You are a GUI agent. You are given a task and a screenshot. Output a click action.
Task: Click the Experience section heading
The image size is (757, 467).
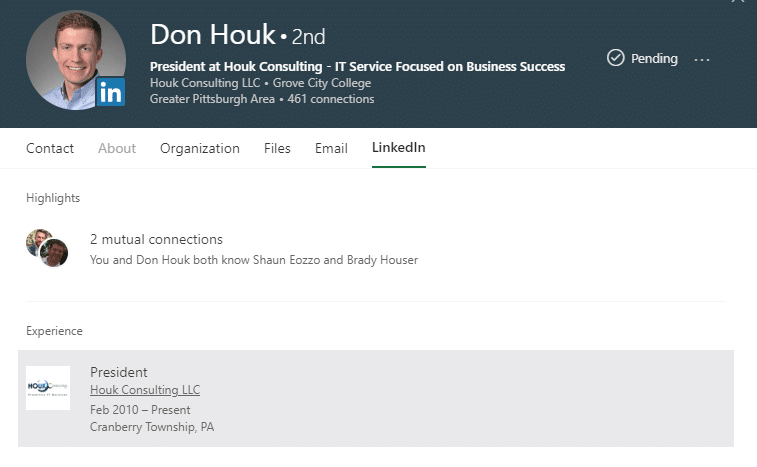pyautogui.click(x=54, y=331)
